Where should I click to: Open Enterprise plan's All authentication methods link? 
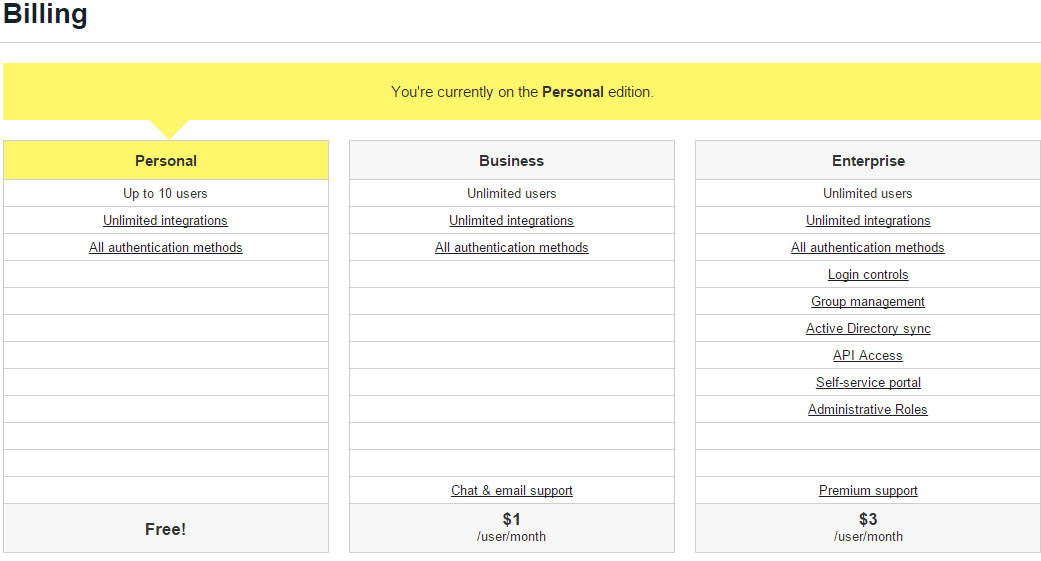point(868,248)
